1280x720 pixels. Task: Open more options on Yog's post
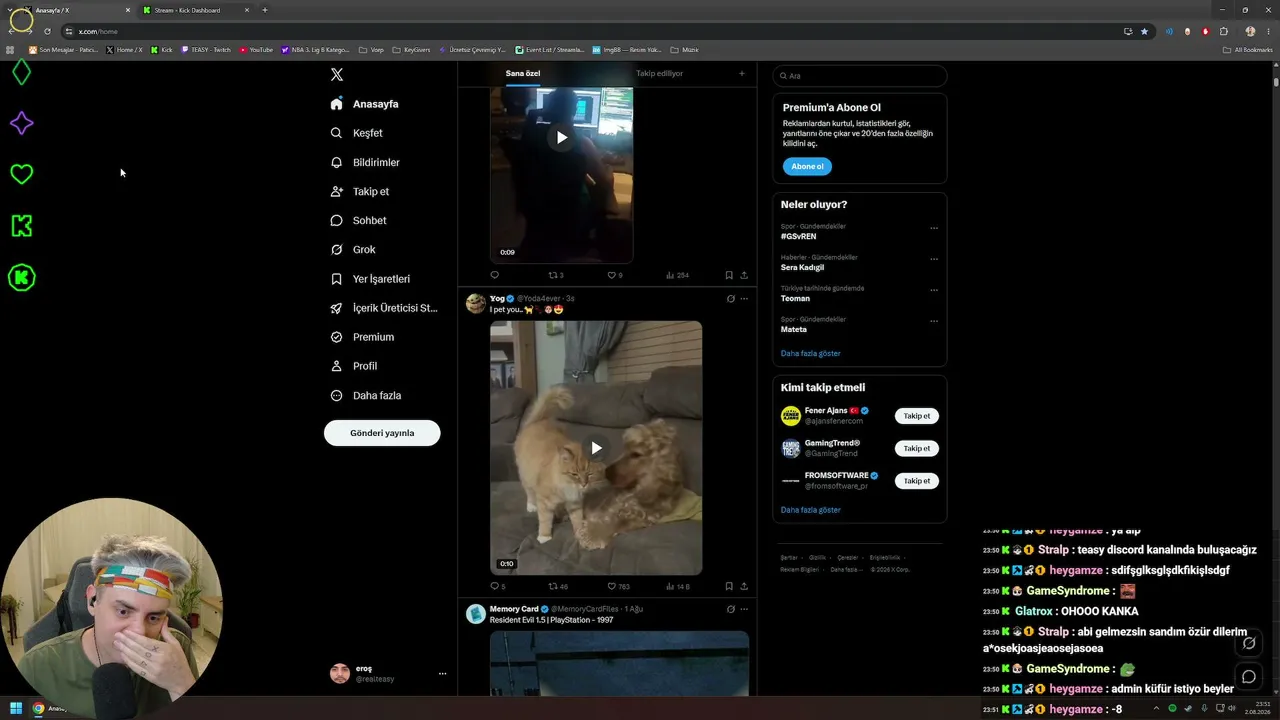744,298
